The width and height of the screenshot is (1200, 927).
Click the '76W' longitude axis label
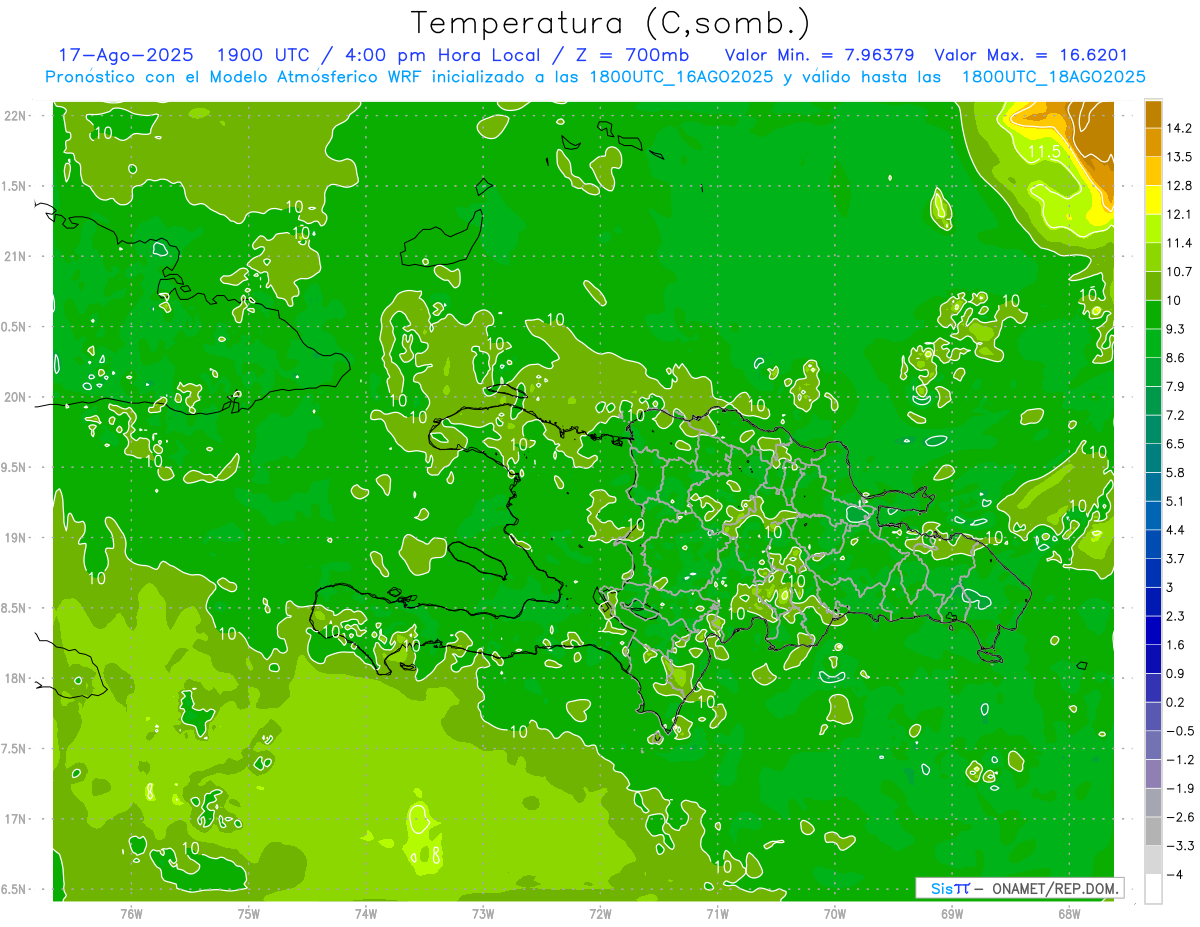click(x=131, y=914)
